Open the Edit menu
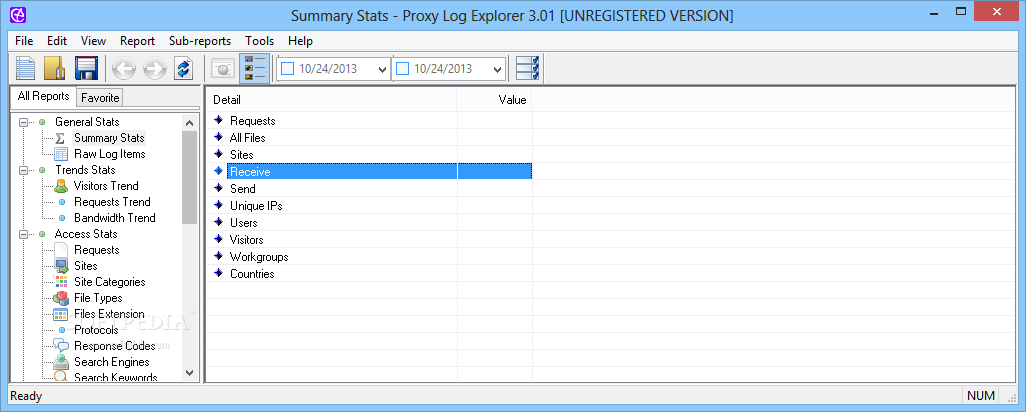This screenshot has width=1026, height=412. (57, 41)
